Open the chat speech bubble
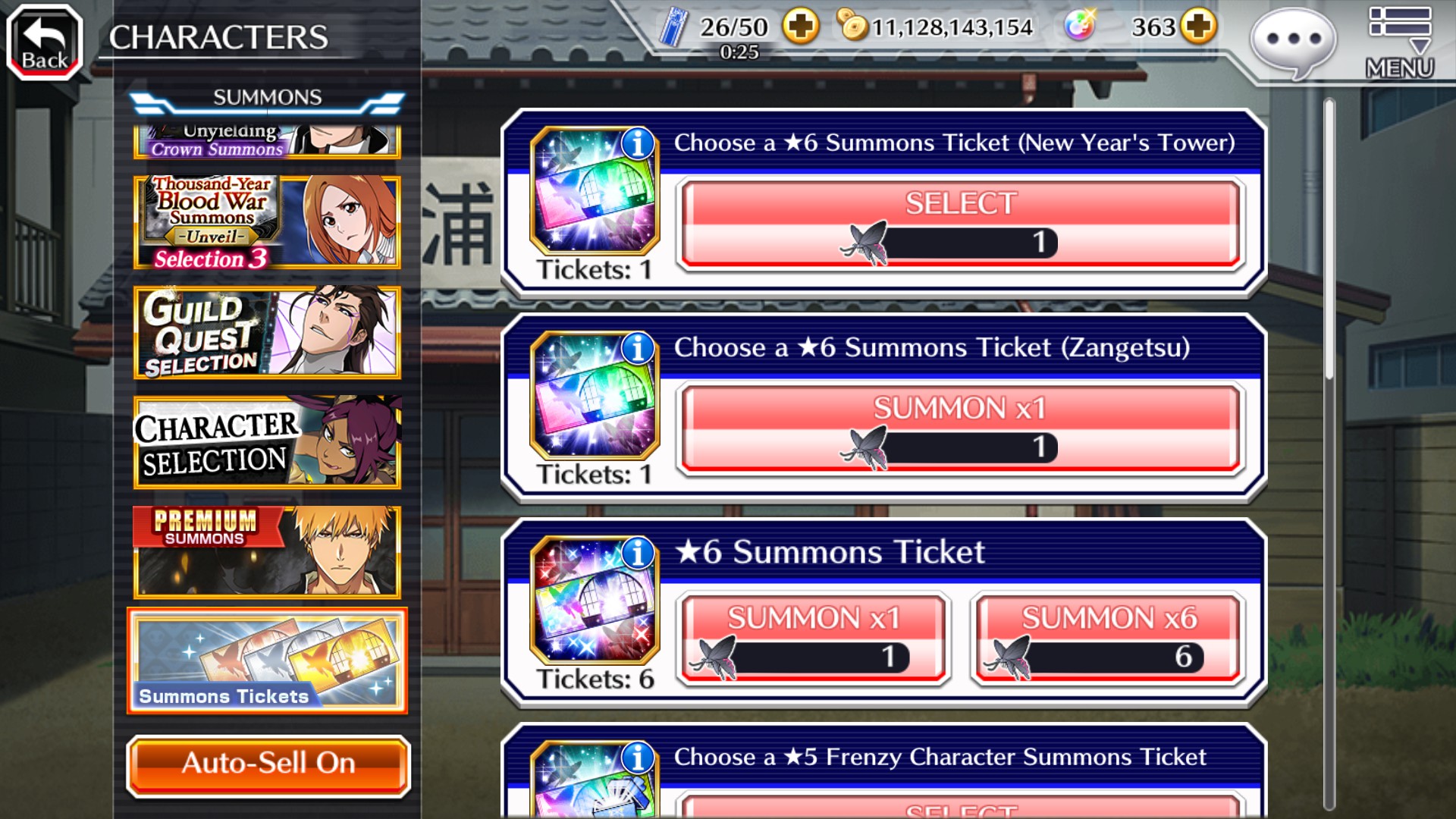The image size is (1456, 819). 1294,41
